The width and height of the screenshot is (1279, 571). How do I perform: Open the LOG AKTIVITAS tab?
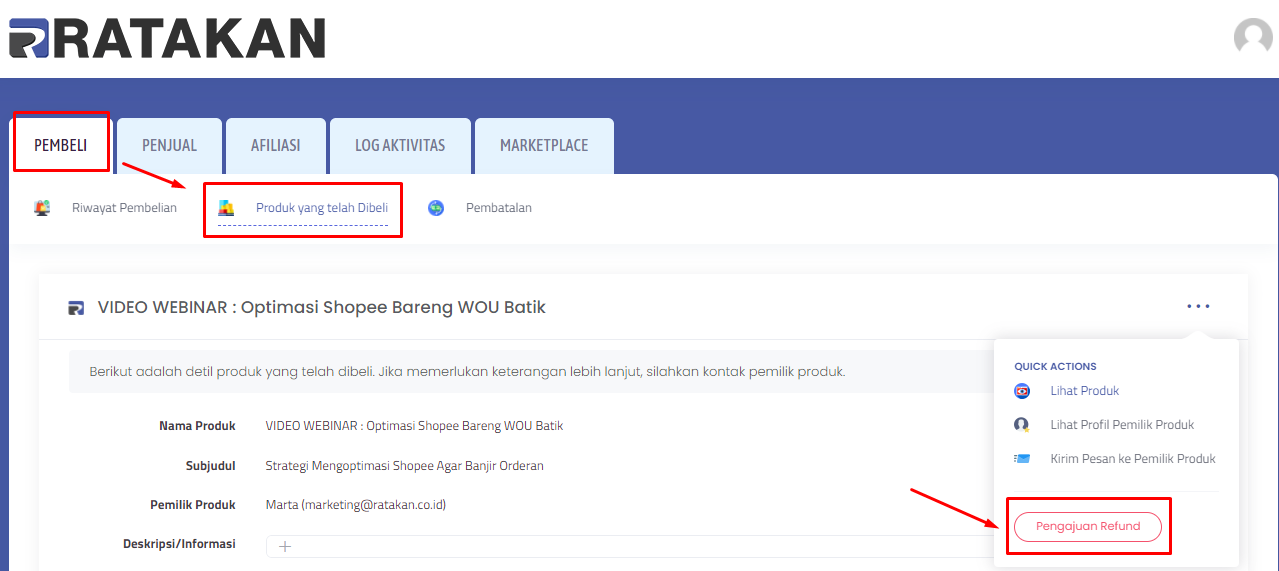coord(400,145)
